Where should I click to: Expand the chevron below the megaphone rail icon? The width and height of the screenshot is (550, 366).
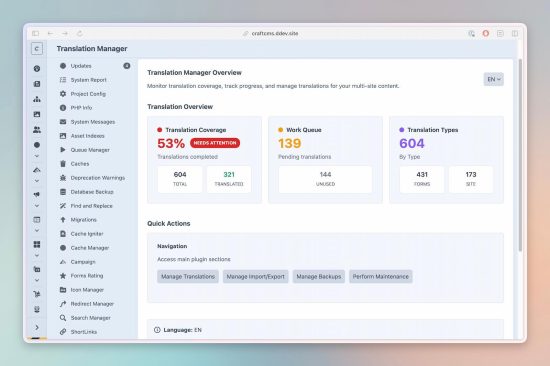pyautogui.click(x=37, y=206)
